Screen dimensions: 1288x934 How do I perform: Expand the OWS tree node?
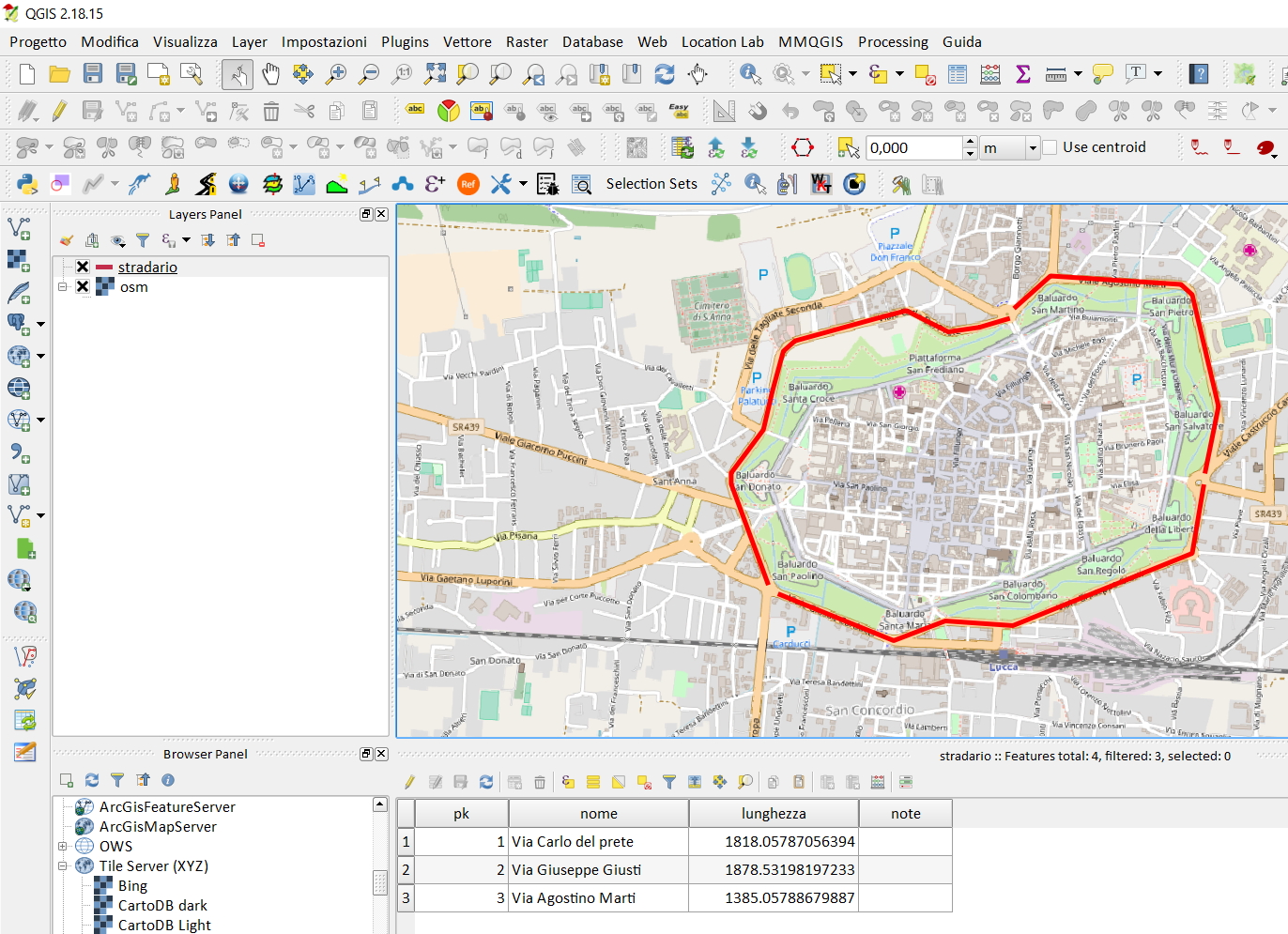(x=63, y=846)
